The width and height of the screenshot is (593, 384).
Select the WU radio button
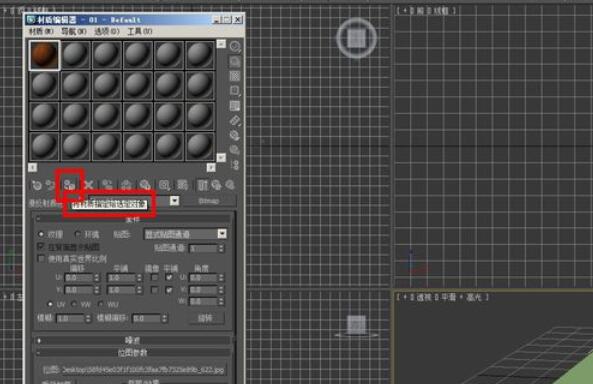[x=100, y=304]
